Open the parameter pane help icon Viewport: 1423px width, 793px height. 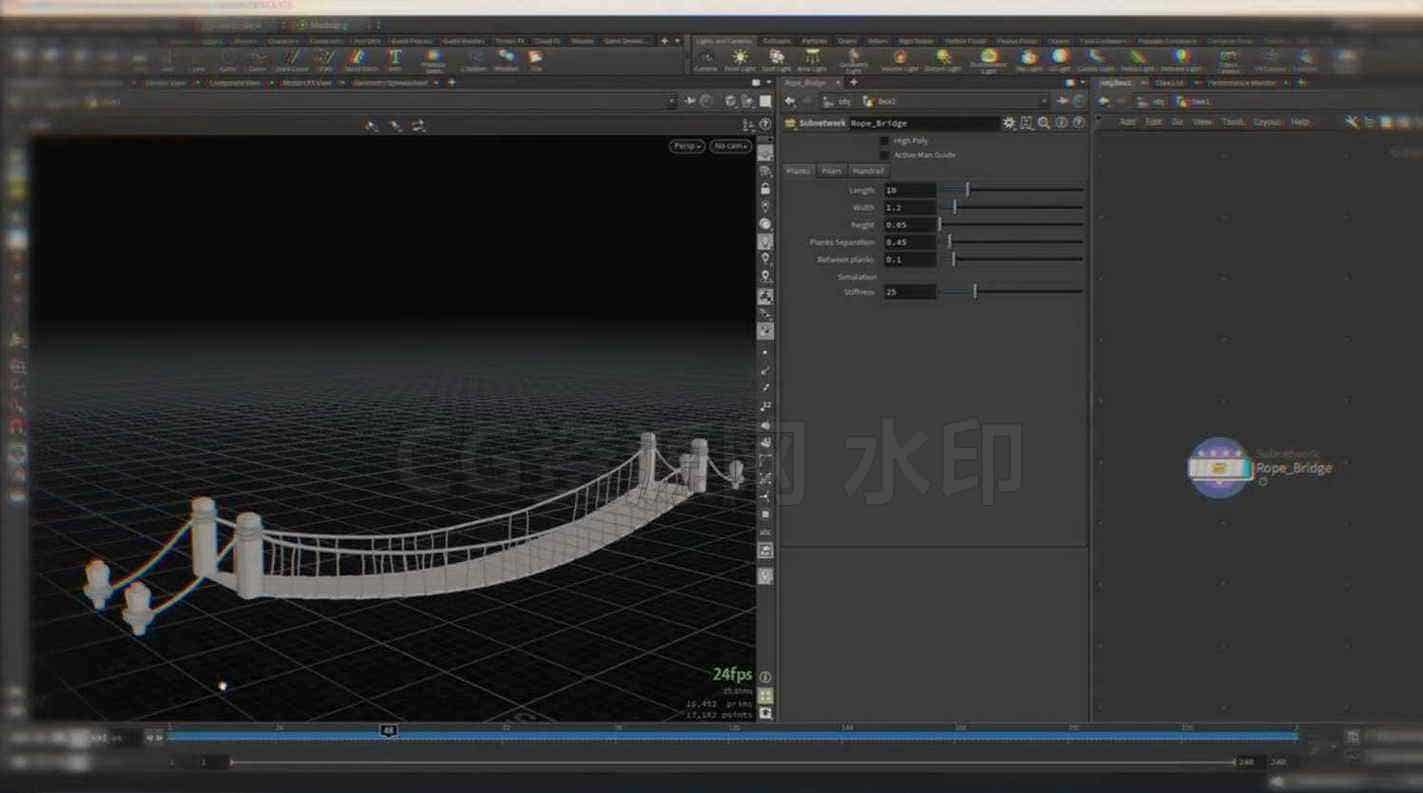(1079, 123)
